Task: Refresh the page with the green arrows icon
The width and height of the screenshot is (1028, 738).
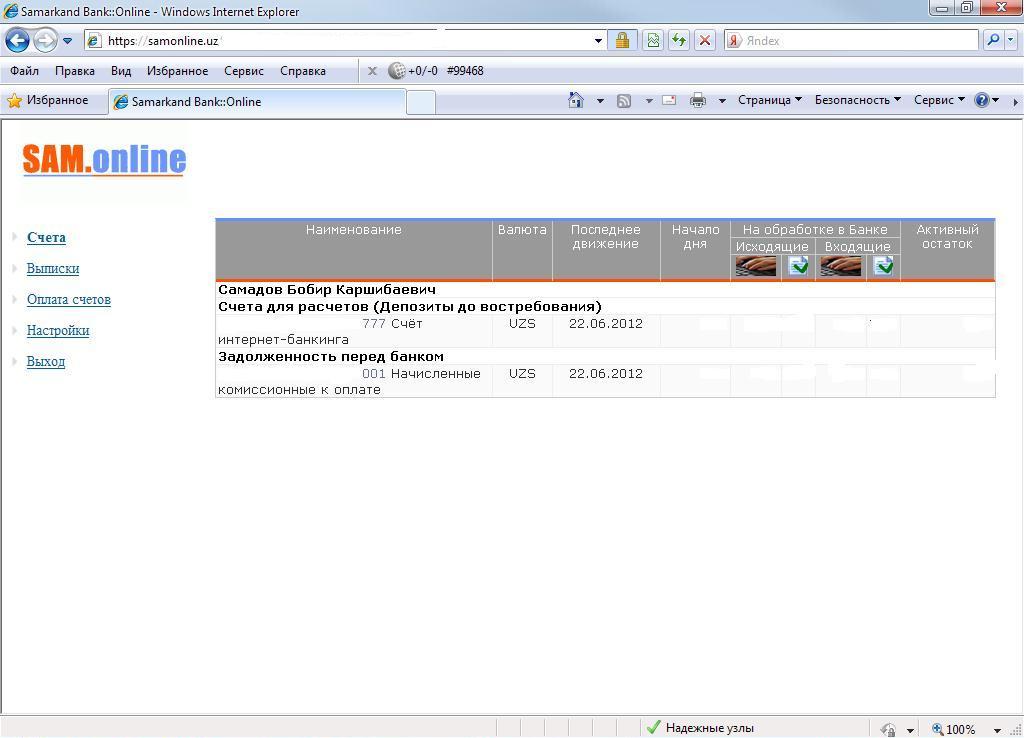Action: coord(679,41)
